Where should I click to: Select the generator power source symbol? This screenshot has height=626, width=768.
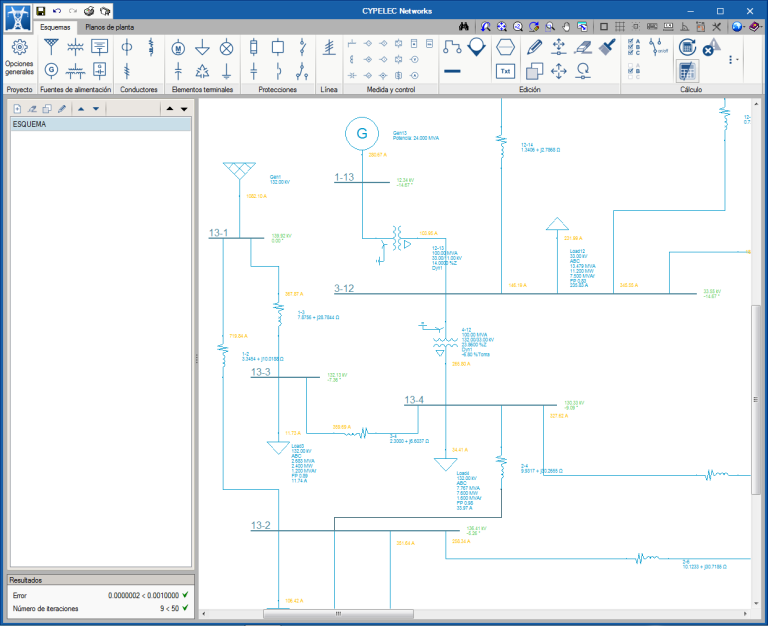pos(50,70)
